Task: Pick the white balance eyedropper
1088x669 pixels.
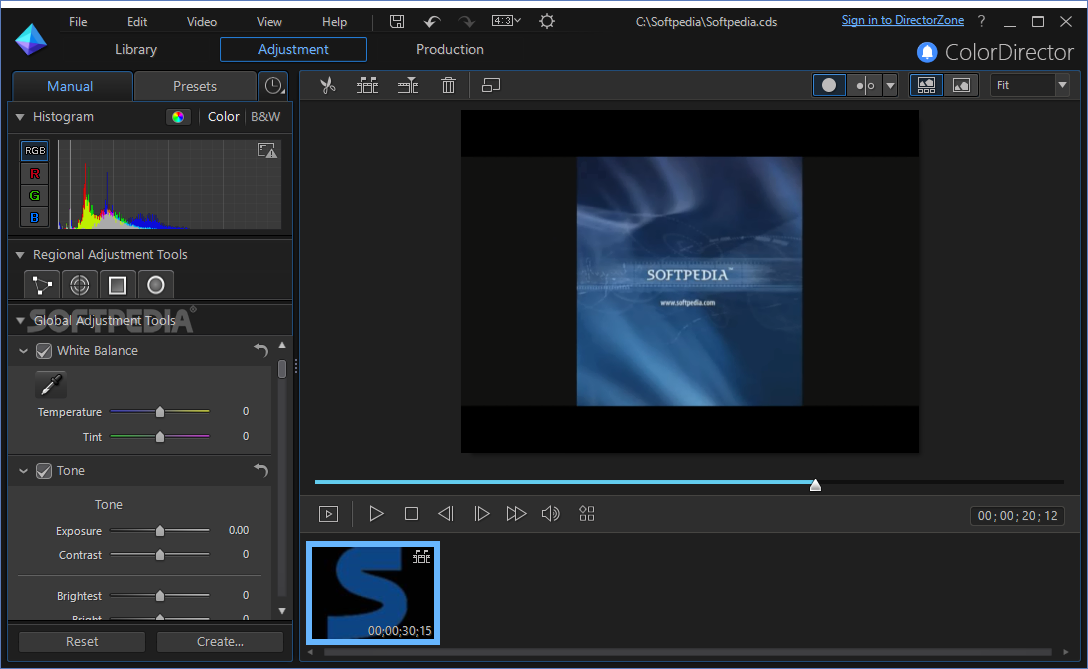Action: (51, 384)
